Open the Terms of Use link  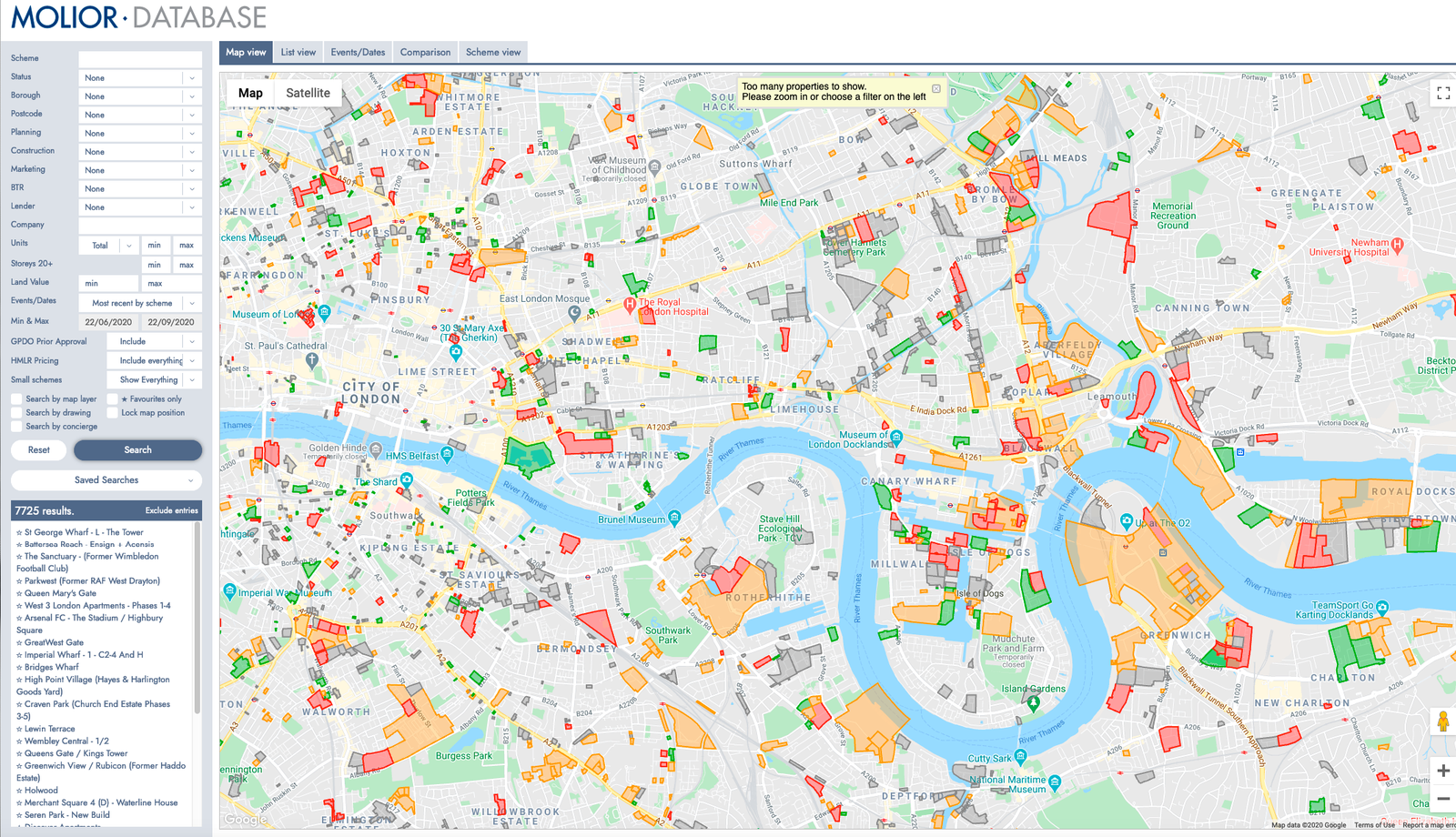pos(1374,825)
